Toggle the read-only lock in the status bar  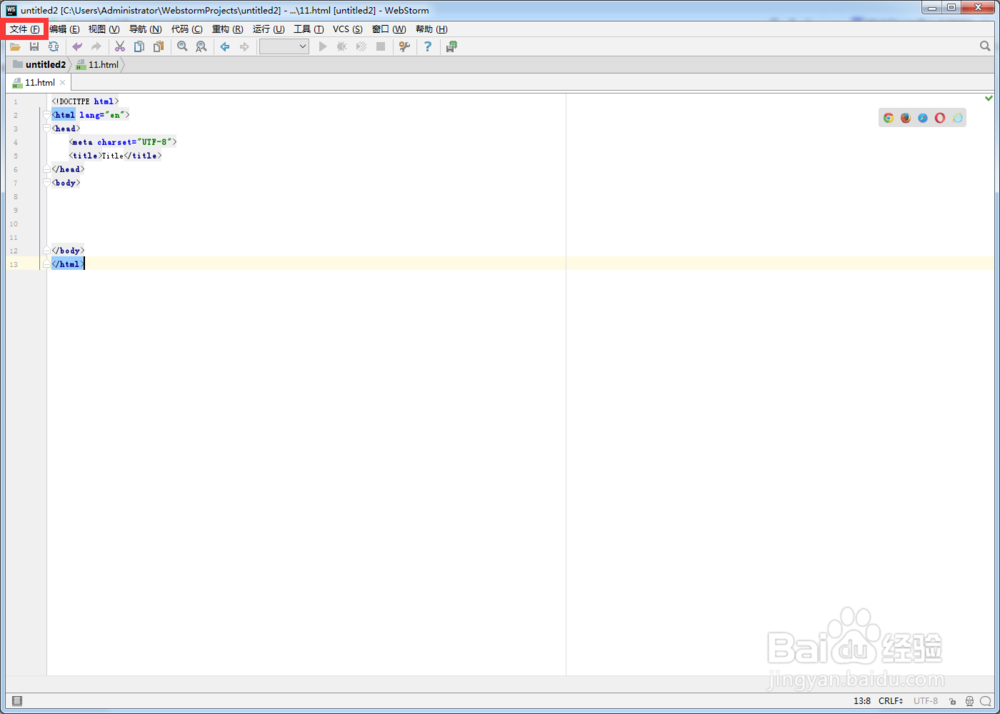point(953,700)
